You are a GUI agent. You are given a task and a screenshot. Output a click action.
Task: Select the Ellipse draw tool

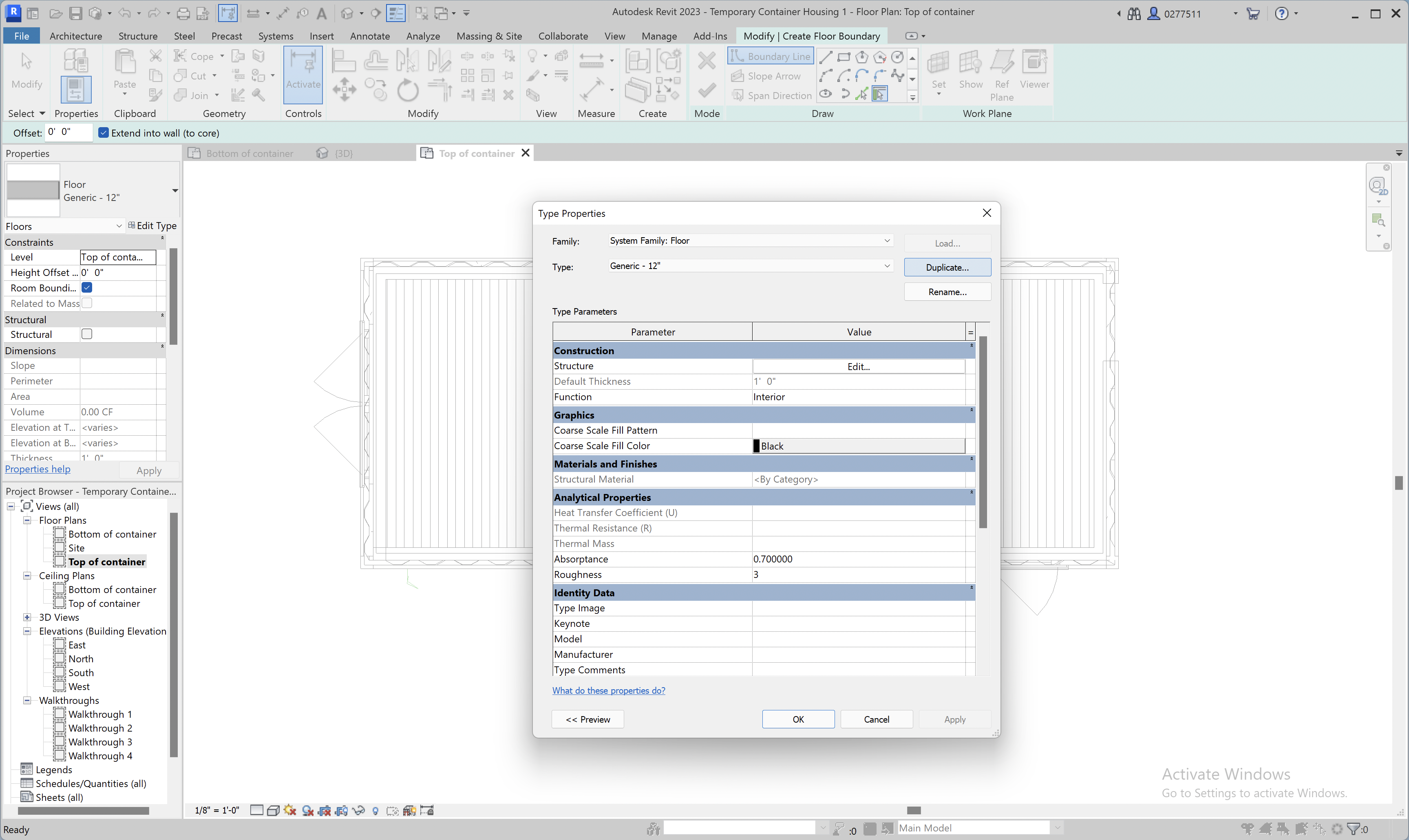pos(826,94)
